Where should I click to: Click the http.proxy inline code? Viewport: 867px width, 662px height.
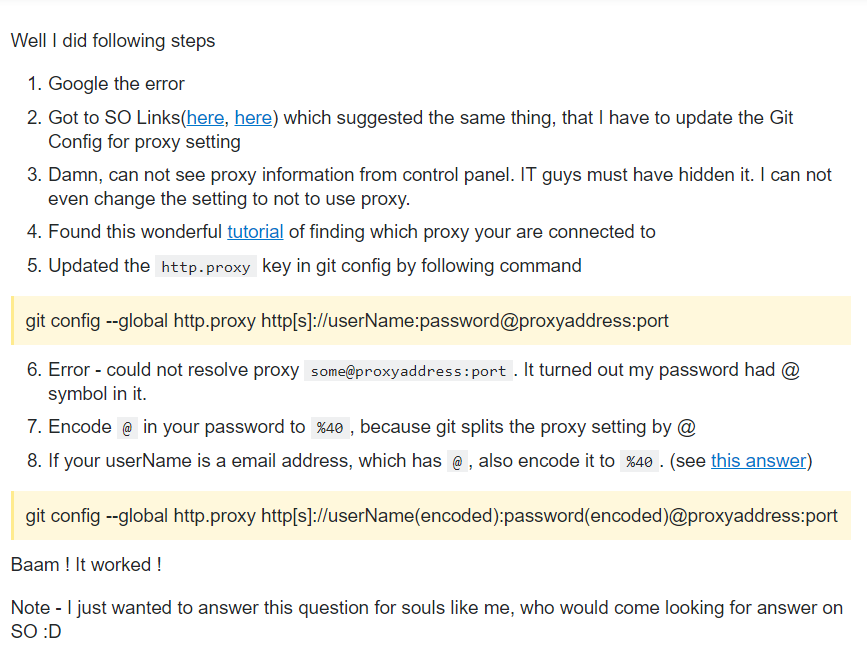[x=206, y=267]
